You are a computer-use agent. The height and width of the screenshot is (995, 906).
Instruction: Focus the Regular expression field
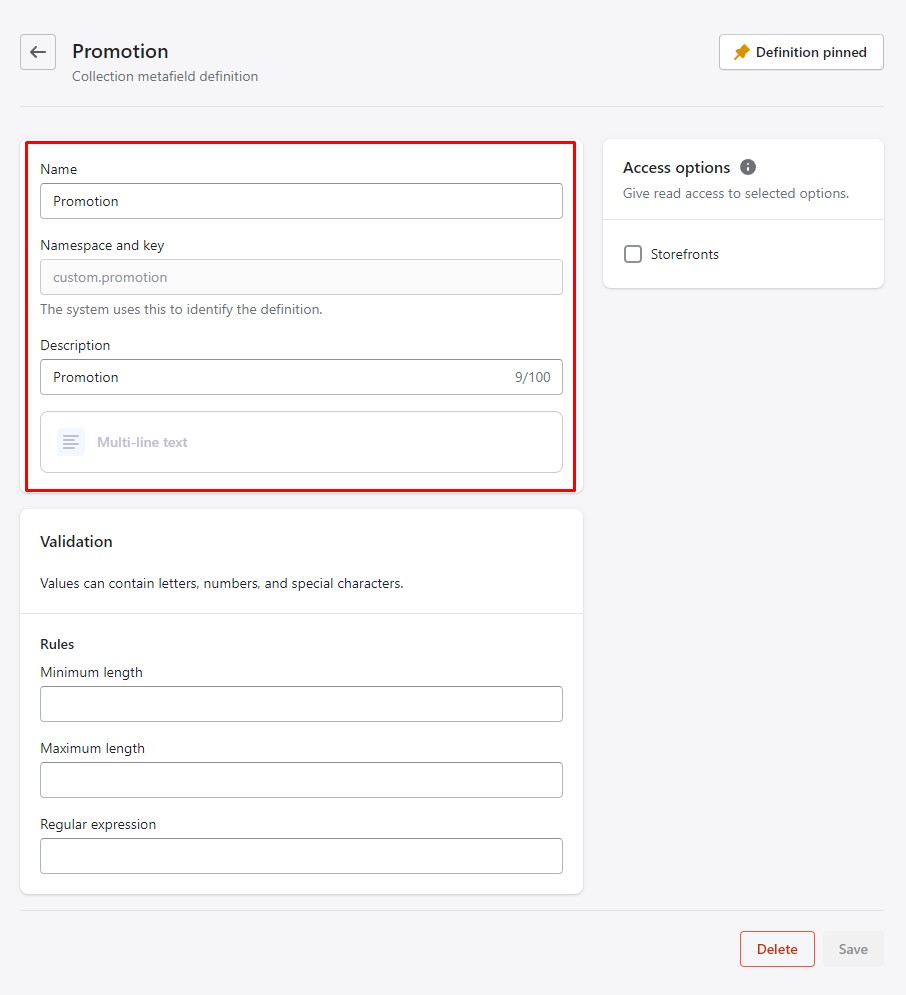[301, 856]
